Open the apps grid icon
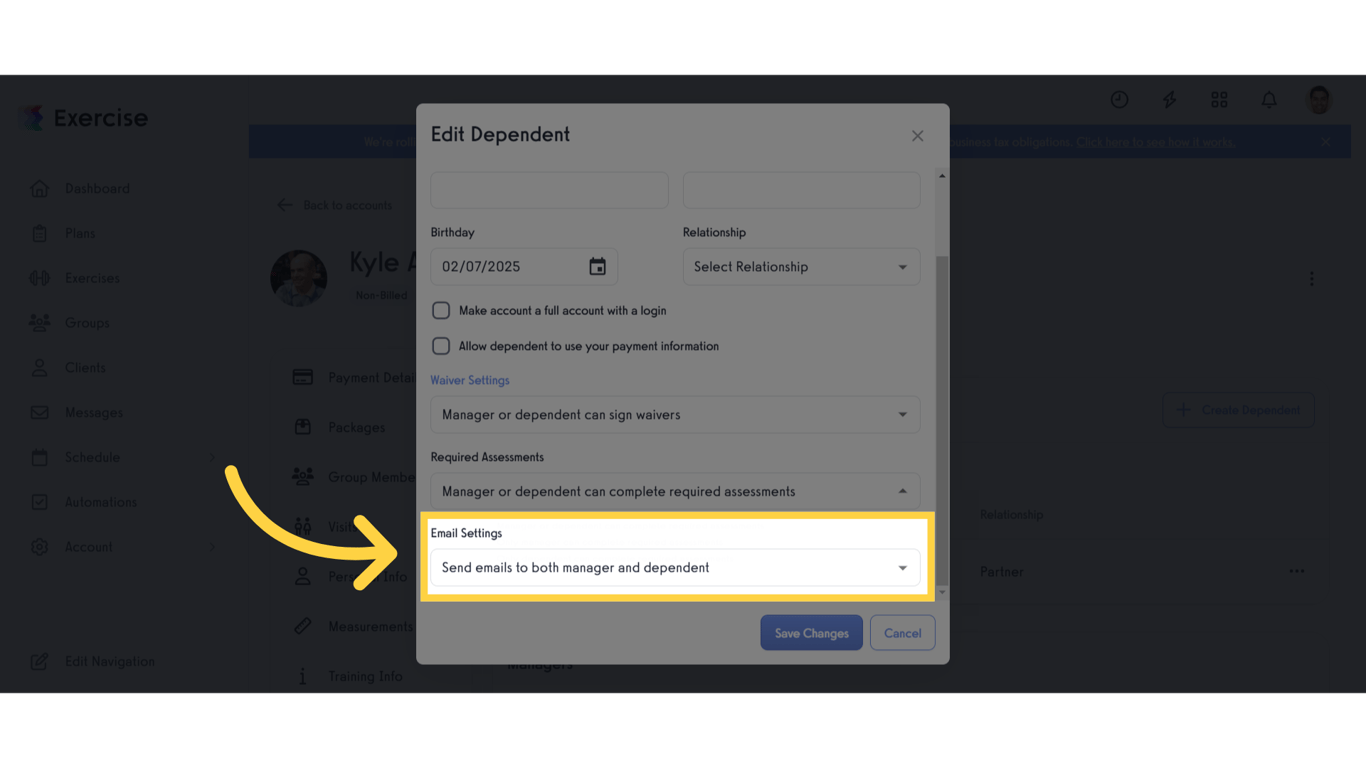1366x768 pixels. (x=1219, y=100)
